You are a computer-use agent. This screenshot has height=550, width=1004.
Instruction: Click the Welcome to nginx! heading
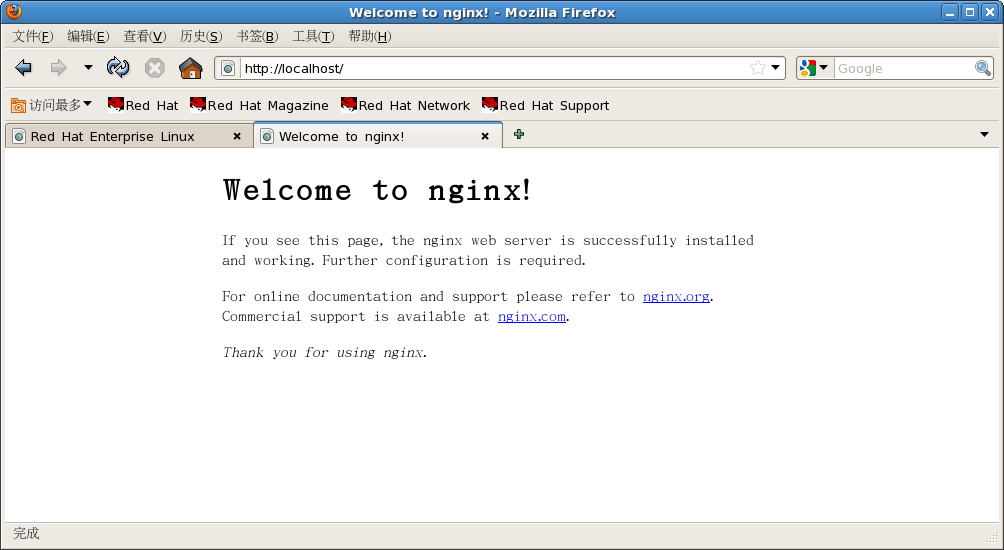377,190
